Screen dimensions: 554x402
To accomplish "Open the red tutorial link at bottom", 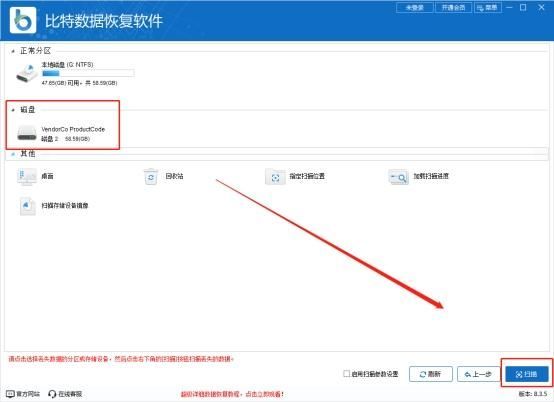I will click(232, 394).
